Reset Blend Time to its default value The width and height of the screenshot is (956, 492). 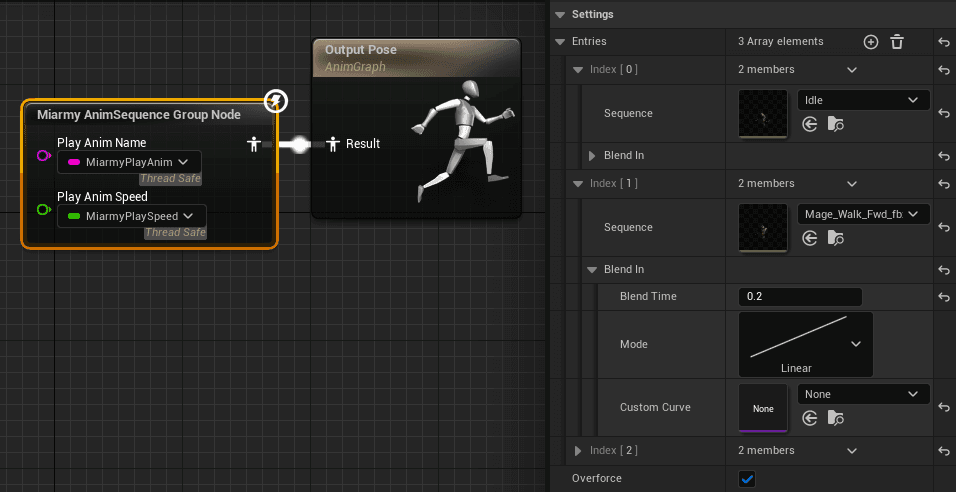[x=944, y=297]
